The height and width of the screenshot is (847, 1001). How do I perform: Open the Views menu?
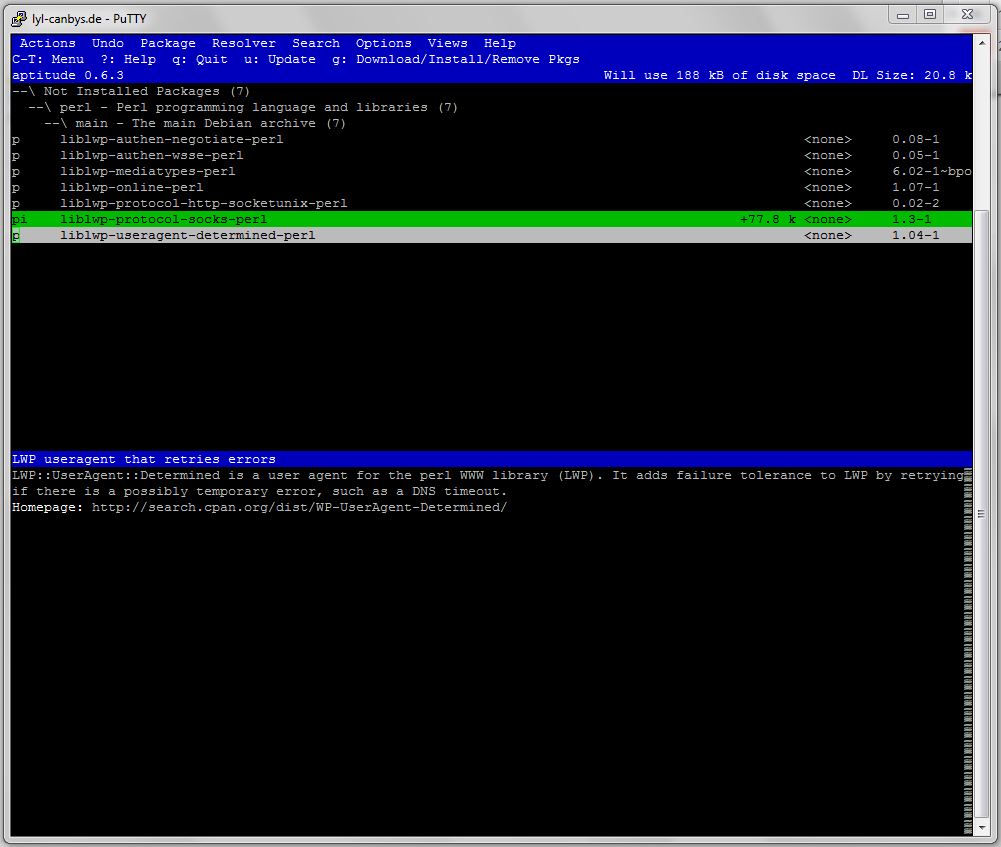pos(448,43)
